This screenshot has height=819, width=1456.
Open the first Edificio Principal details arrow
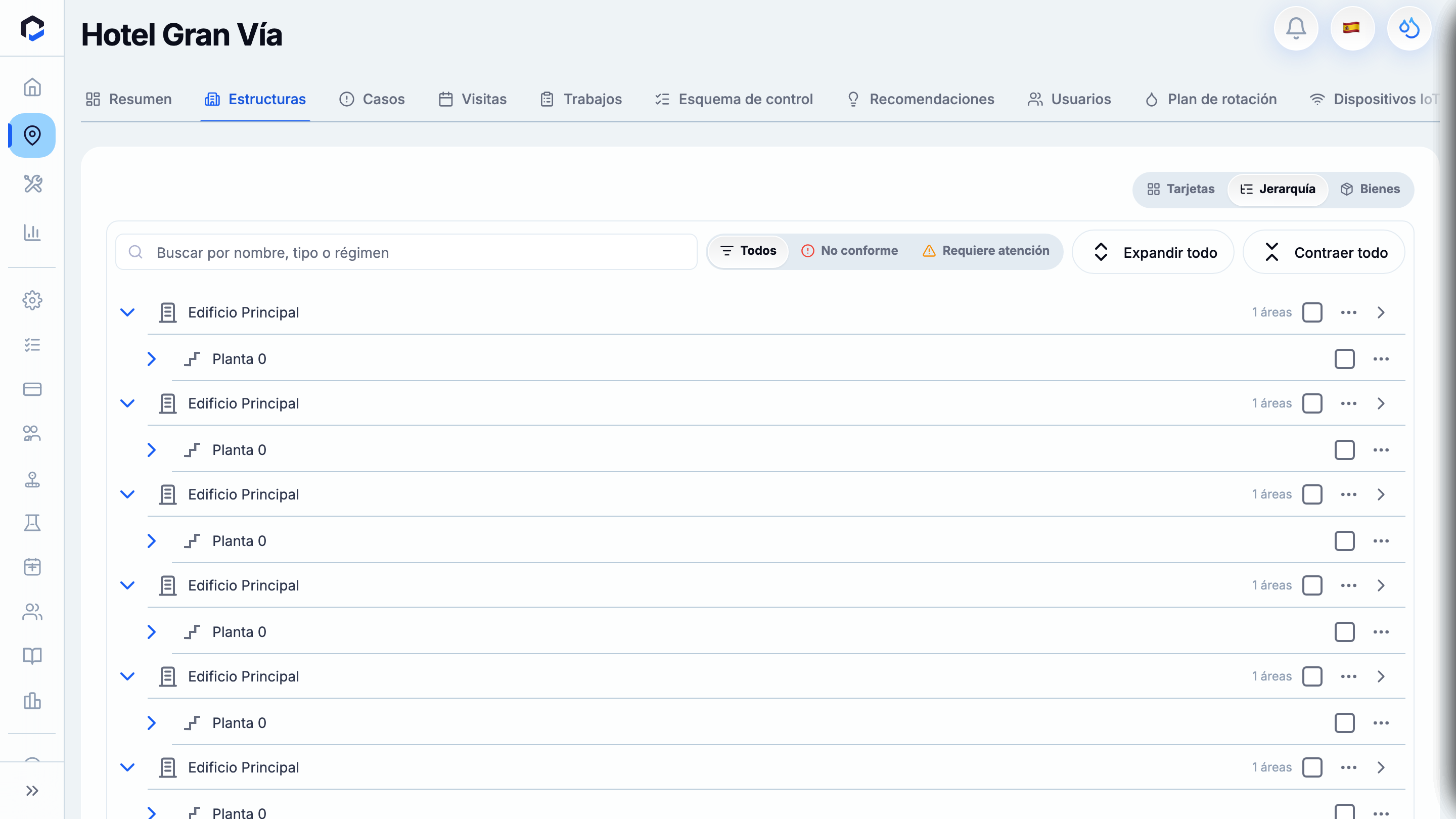(1381, 312)
